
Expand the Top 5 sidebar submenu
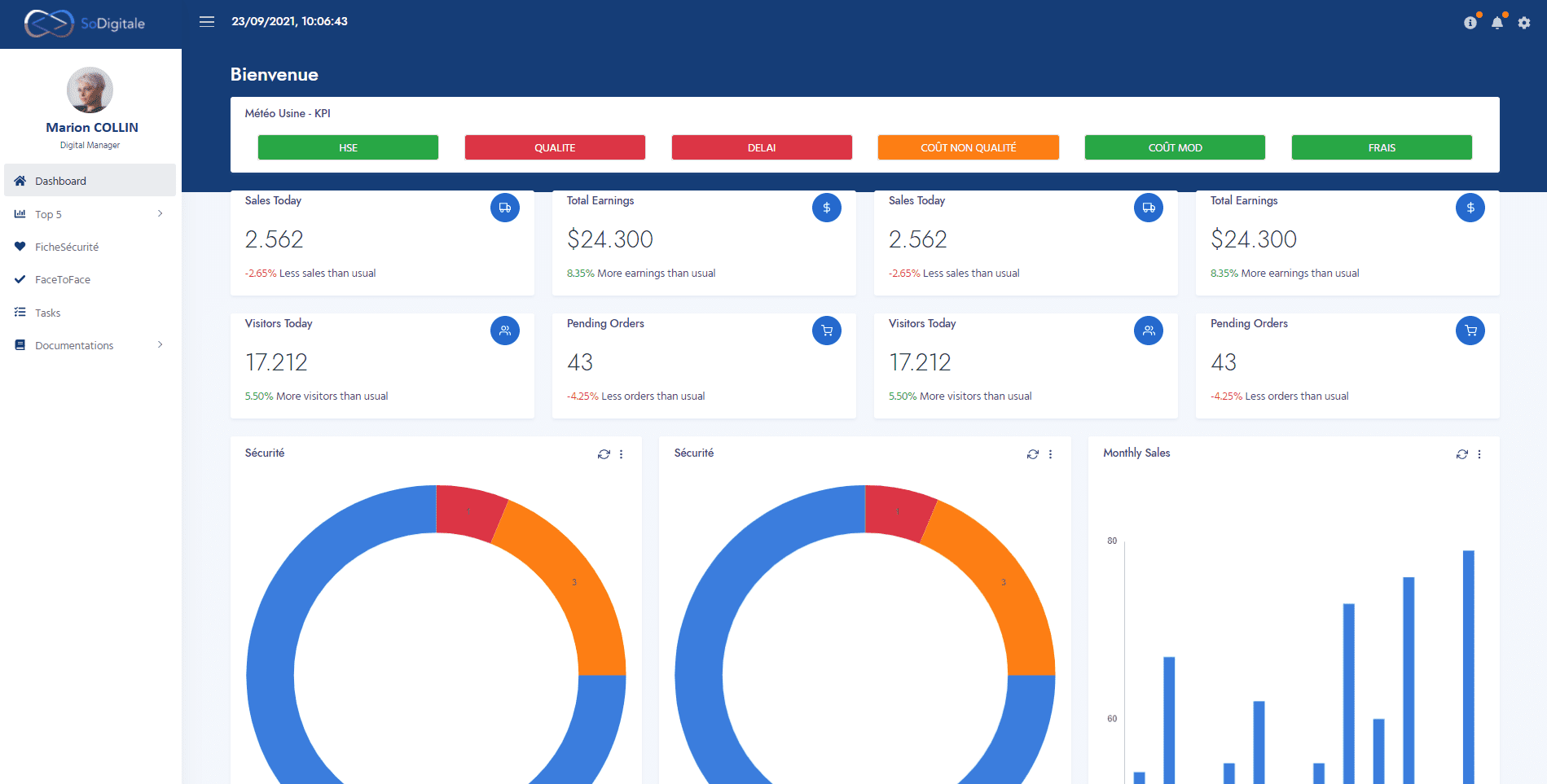click(x=90, y=214)
